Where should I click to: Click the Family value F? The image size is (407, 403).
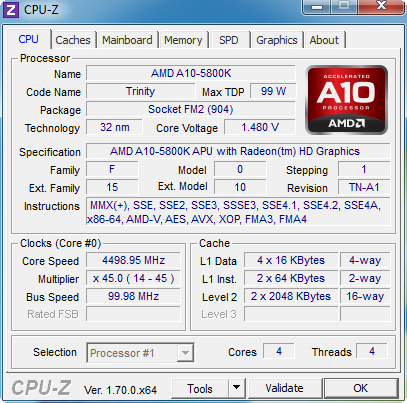click(112, 170)
